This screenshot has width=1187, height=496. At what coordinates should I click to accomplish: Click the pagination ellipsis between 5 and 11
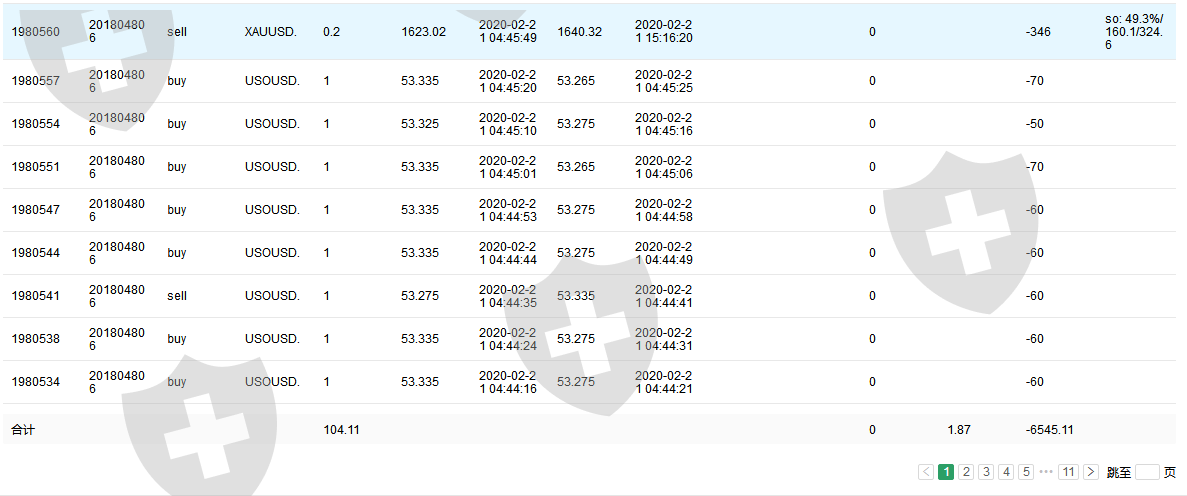[x=1046, y=472]
